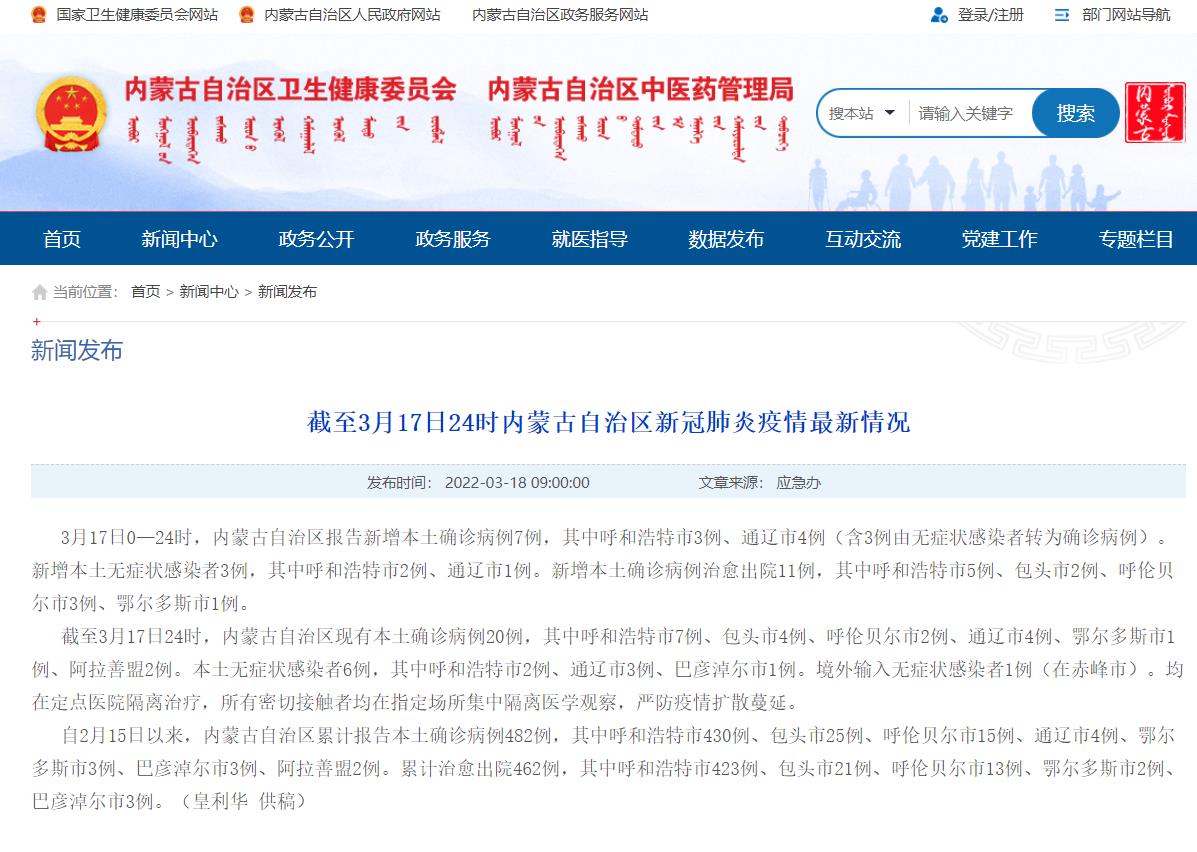
Task: Open the 部门网站导航 link
Action: [1125, 15]
